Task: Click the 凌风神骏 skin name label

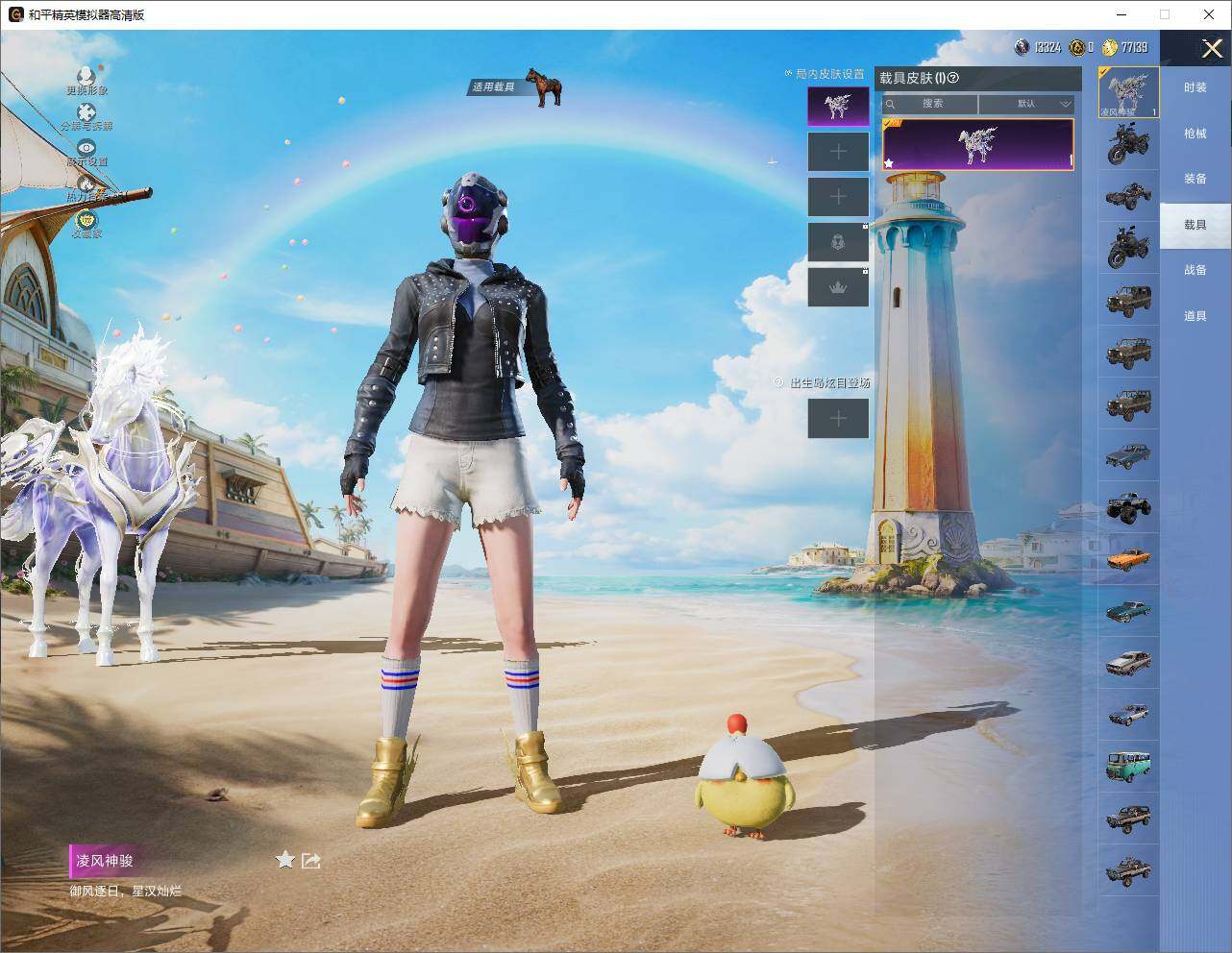Action: click(105, 861)
